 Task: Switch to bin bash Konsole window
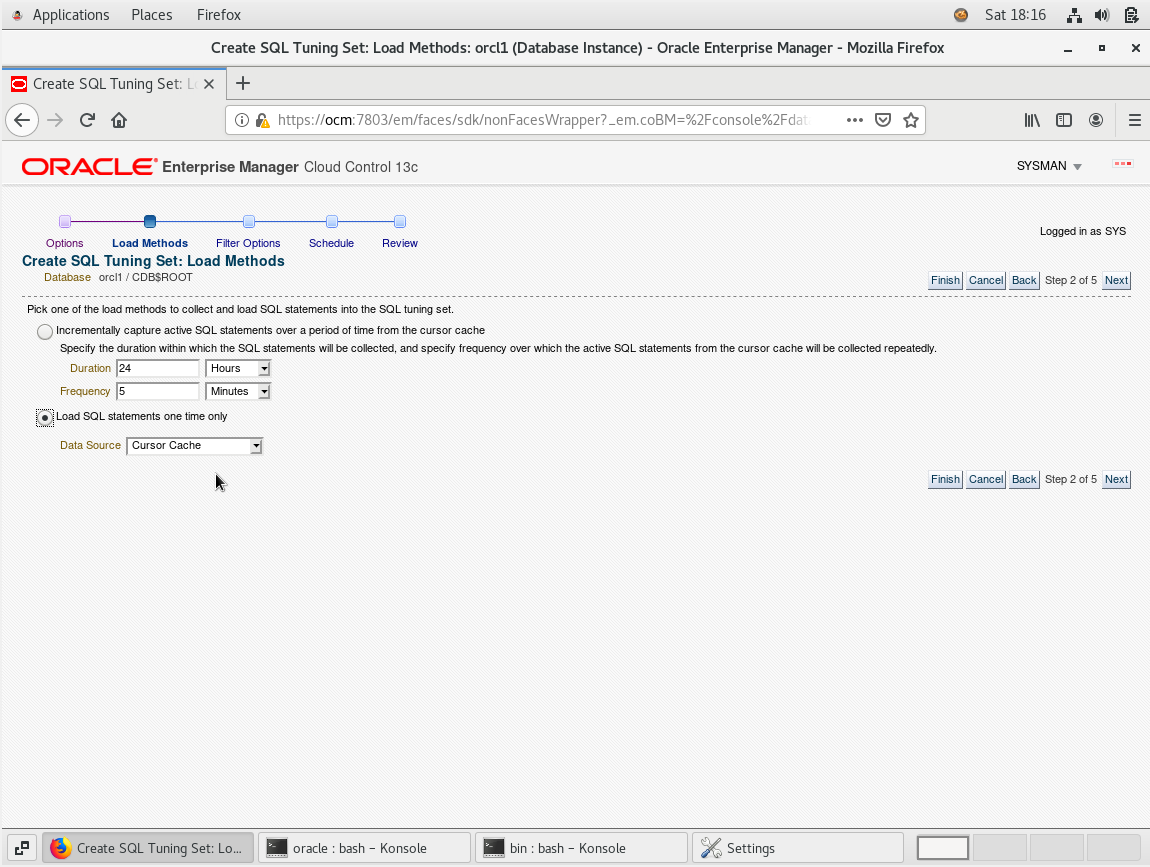[581, 848]
